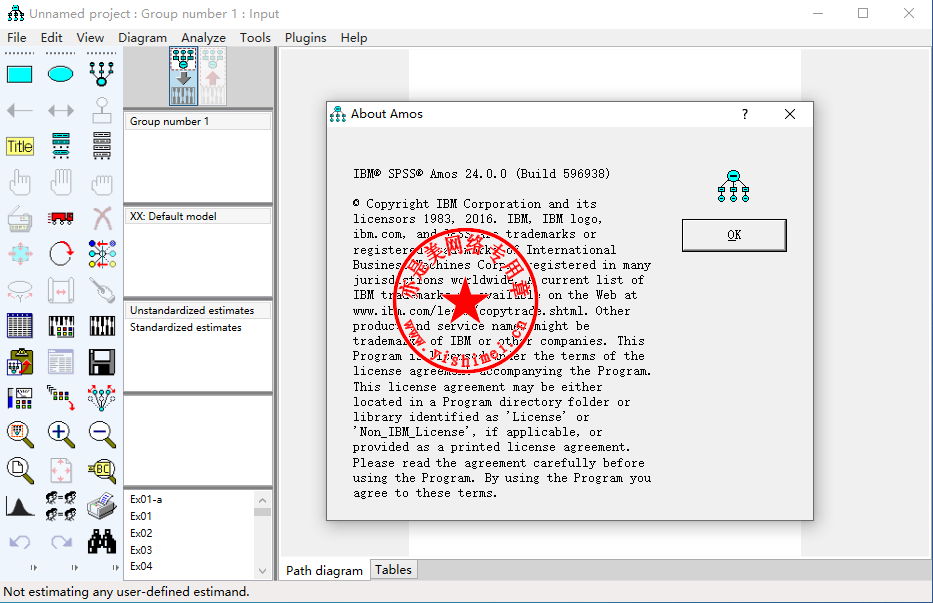Image resolution: width=933 pixels, height=603 pixels.
Task: Click the Calculate estimates abacus icon
Action: [102, 326]
